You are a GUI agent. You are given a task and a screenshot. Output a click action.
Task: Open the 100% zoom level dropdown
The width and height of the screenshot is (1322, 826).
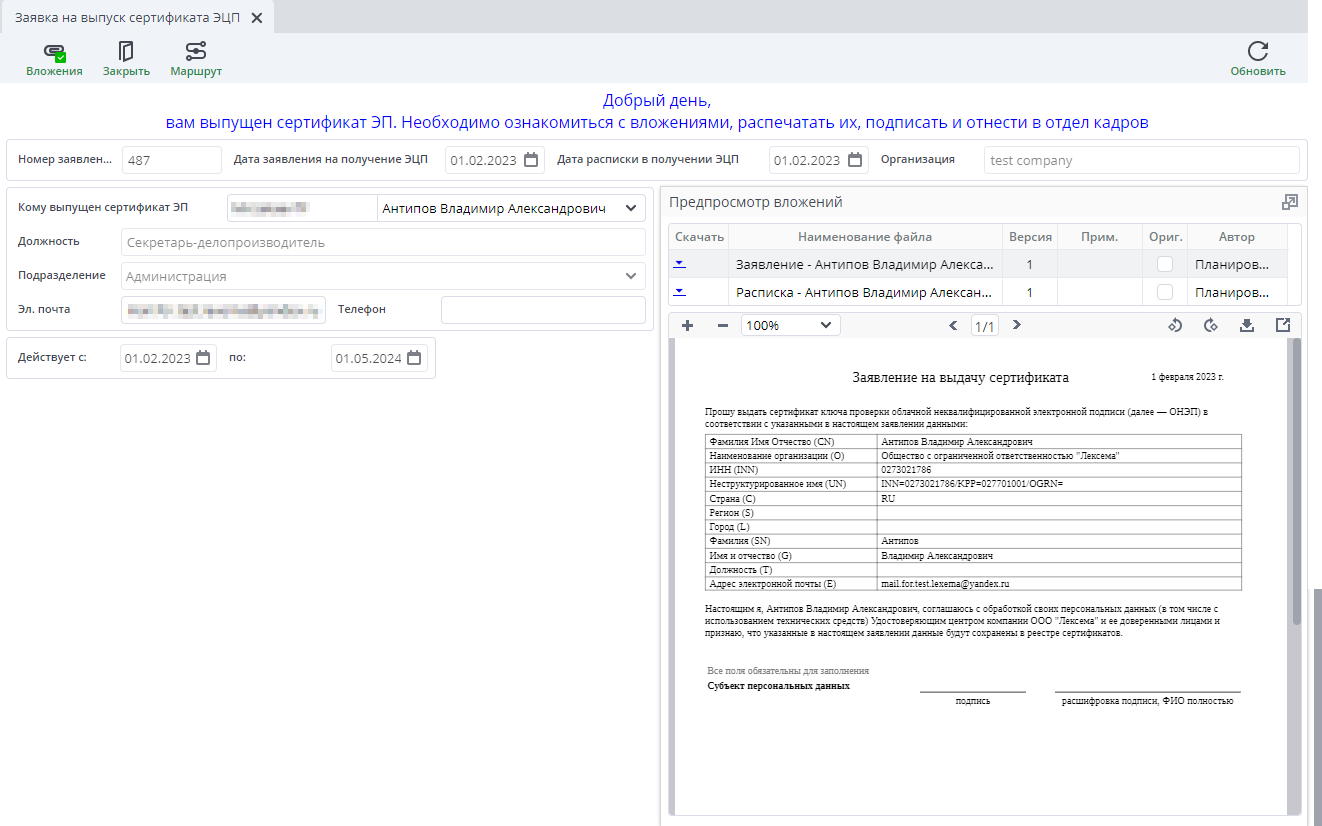click(x=791, y=325)
